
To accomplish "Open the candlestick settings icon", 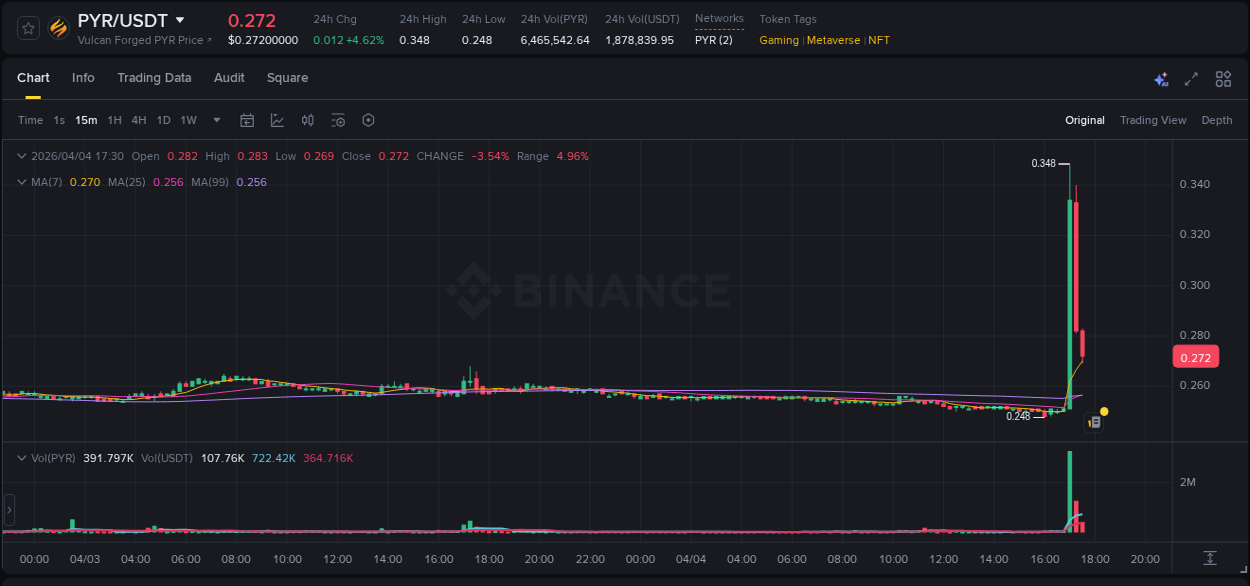I will [x=307, y=120].
